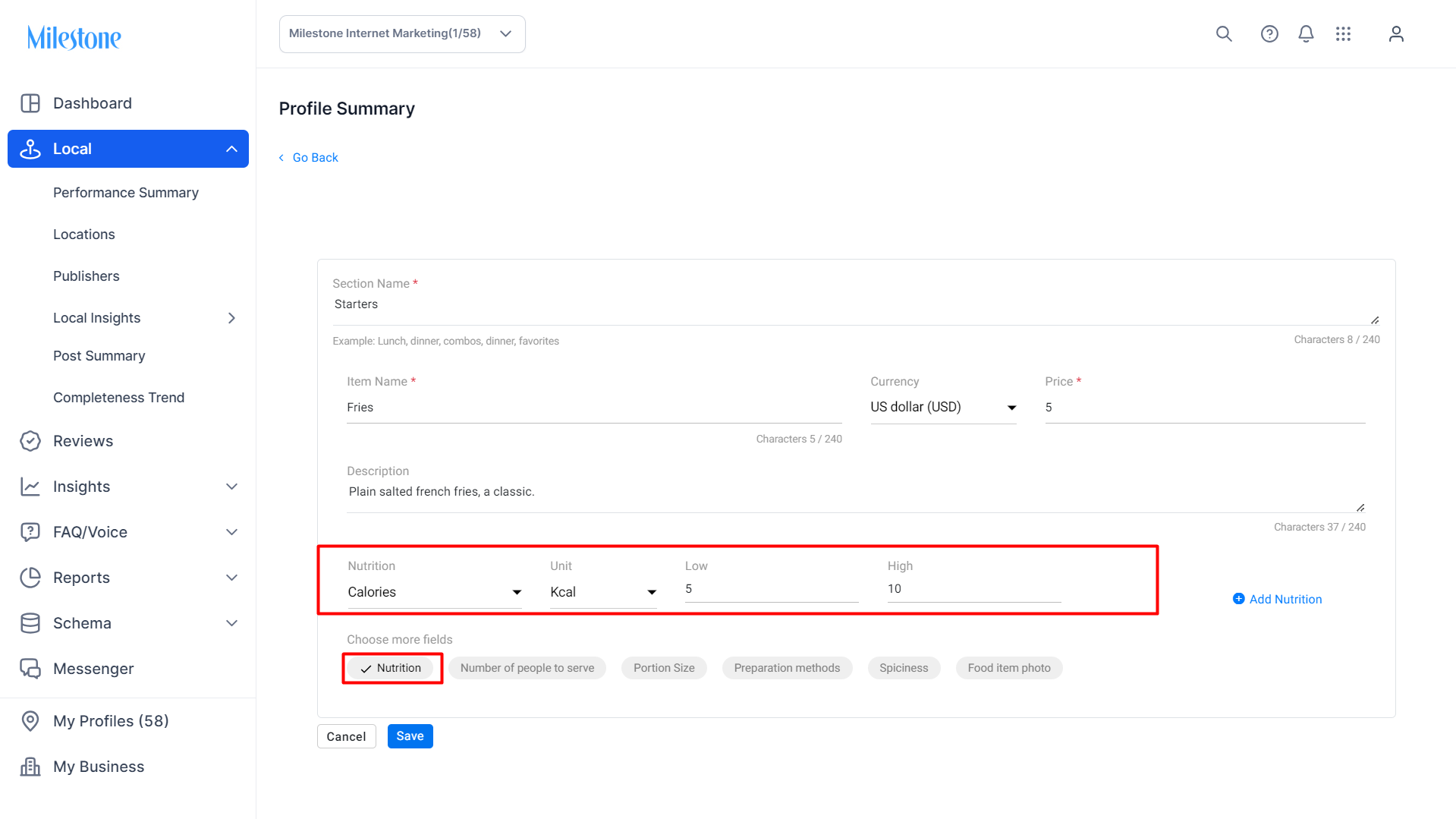Click the plus icon beside Add Nutrition
Screen dimensions: 1456x819
pos(1238,599)
